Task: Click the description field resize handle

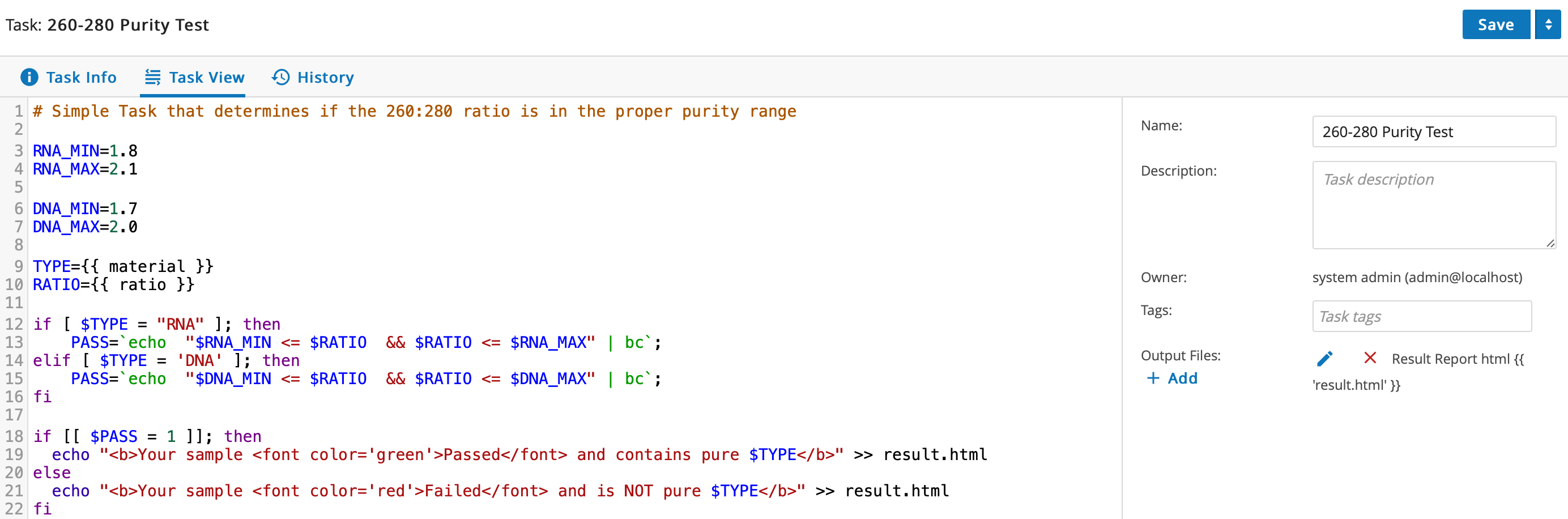Action: (1550, 243)
